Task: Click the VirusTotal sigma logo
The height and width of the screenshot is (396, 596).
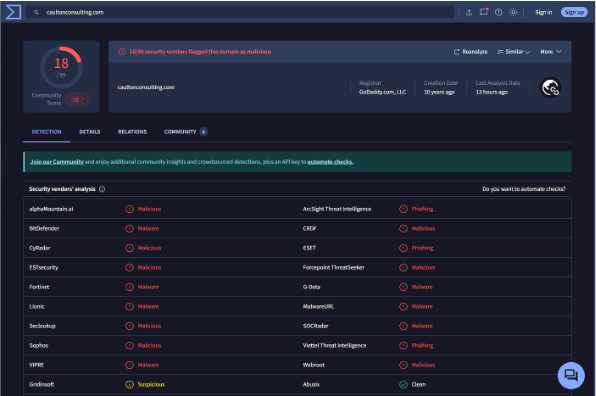Action: point(13,12)
